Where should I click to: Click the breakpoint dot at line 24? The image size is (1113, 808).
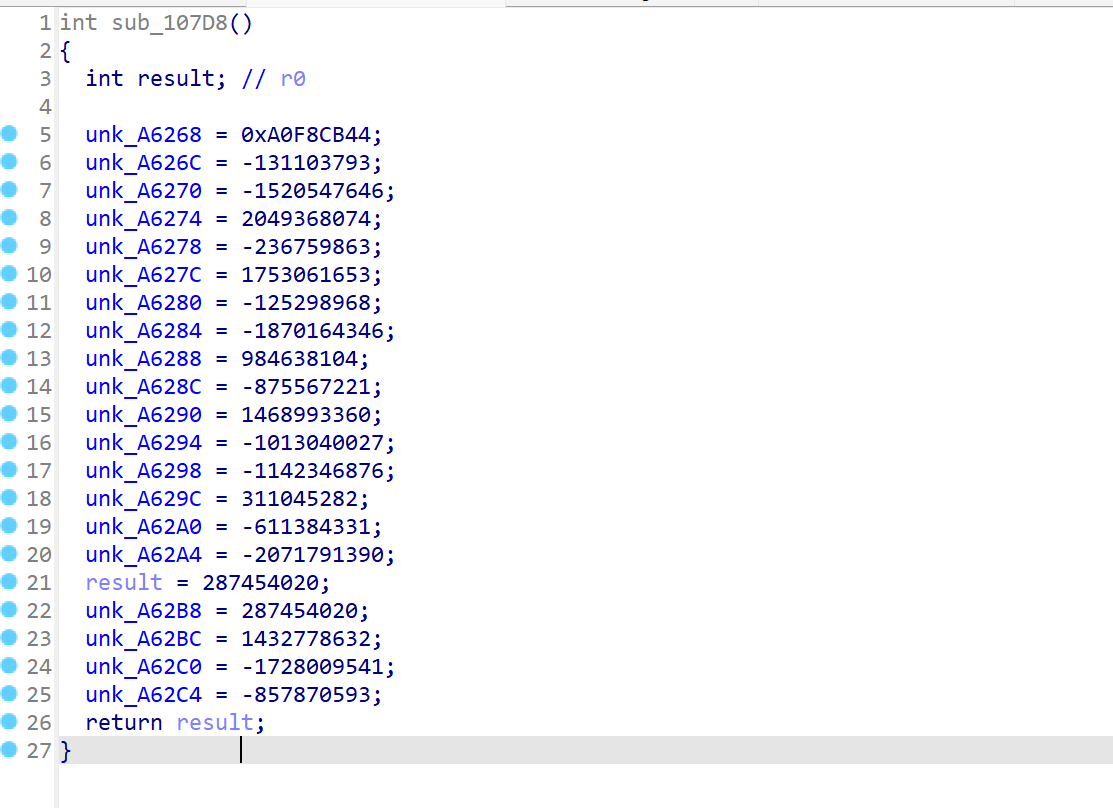tap(9, 666)
